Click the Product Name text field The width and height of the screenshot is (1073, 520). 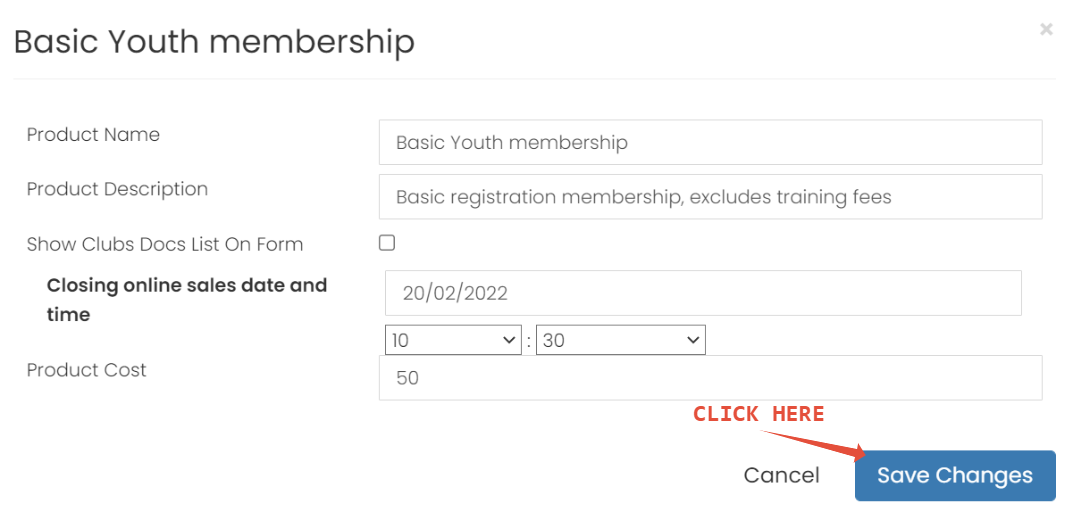tap(710, 142)
